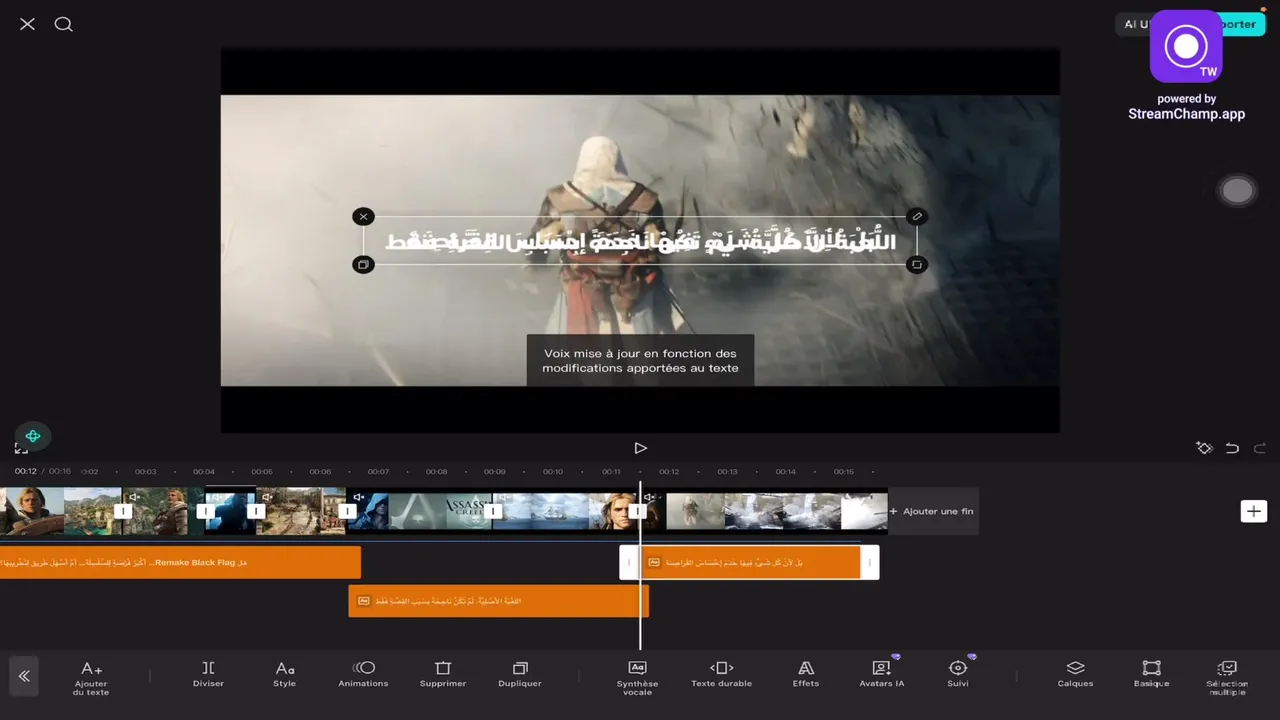
Task: Click 'Supprimer' delete tool
Action: (x=443, y=674)
